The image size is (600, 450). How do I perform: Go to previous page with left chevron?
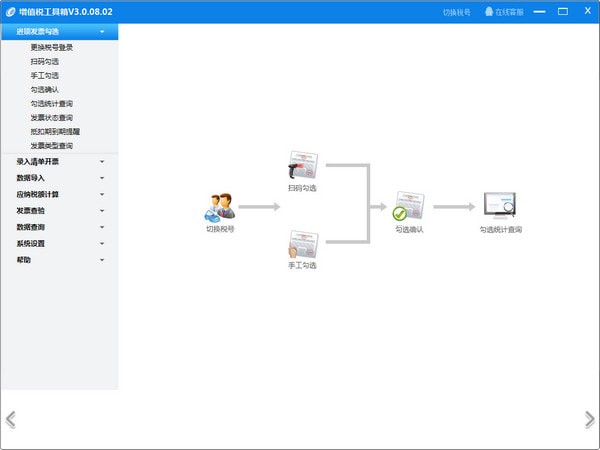click(x=11, y=420)
